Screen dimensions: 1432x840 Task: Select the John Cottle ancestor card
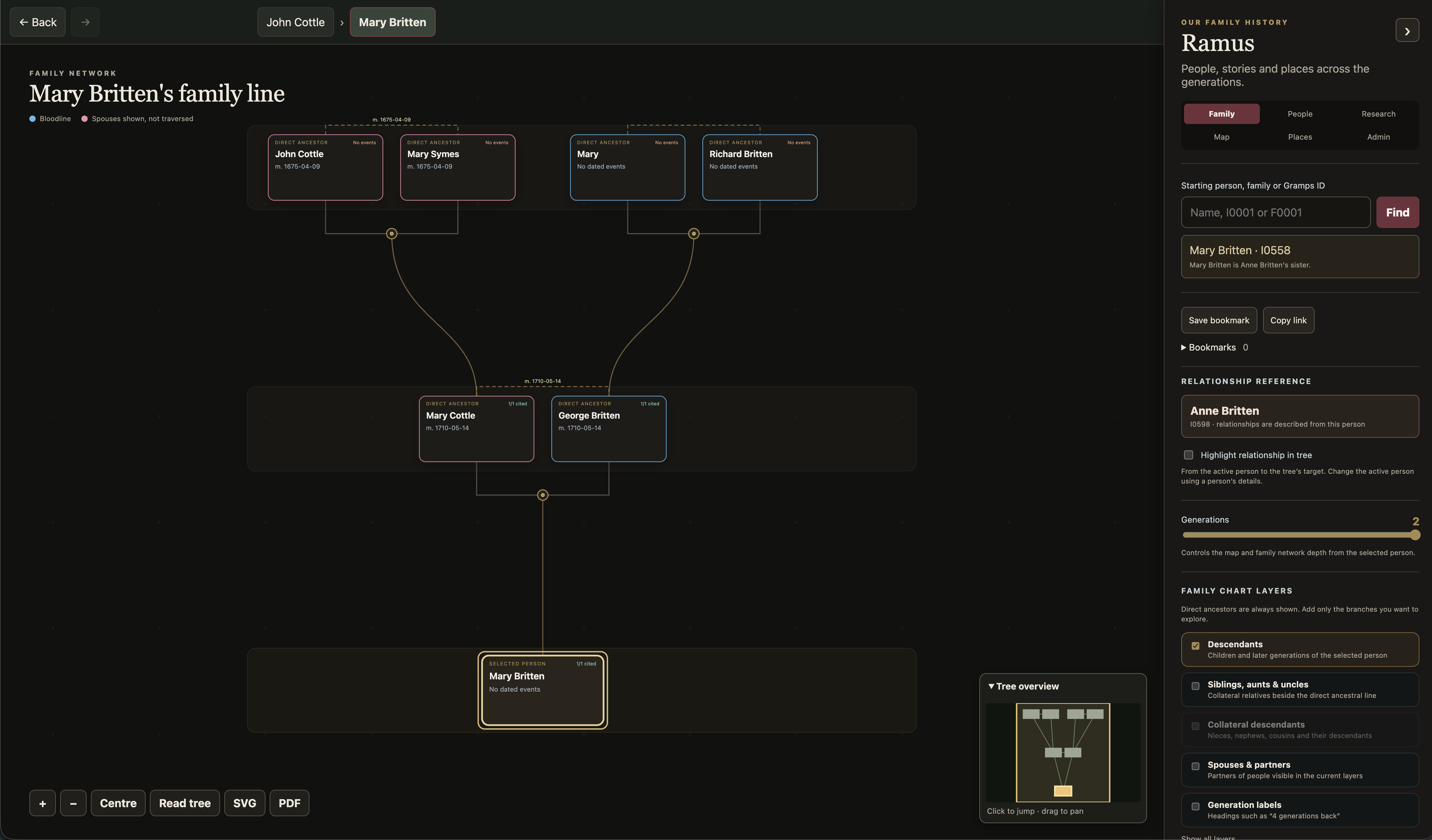(x=326, y=168)
